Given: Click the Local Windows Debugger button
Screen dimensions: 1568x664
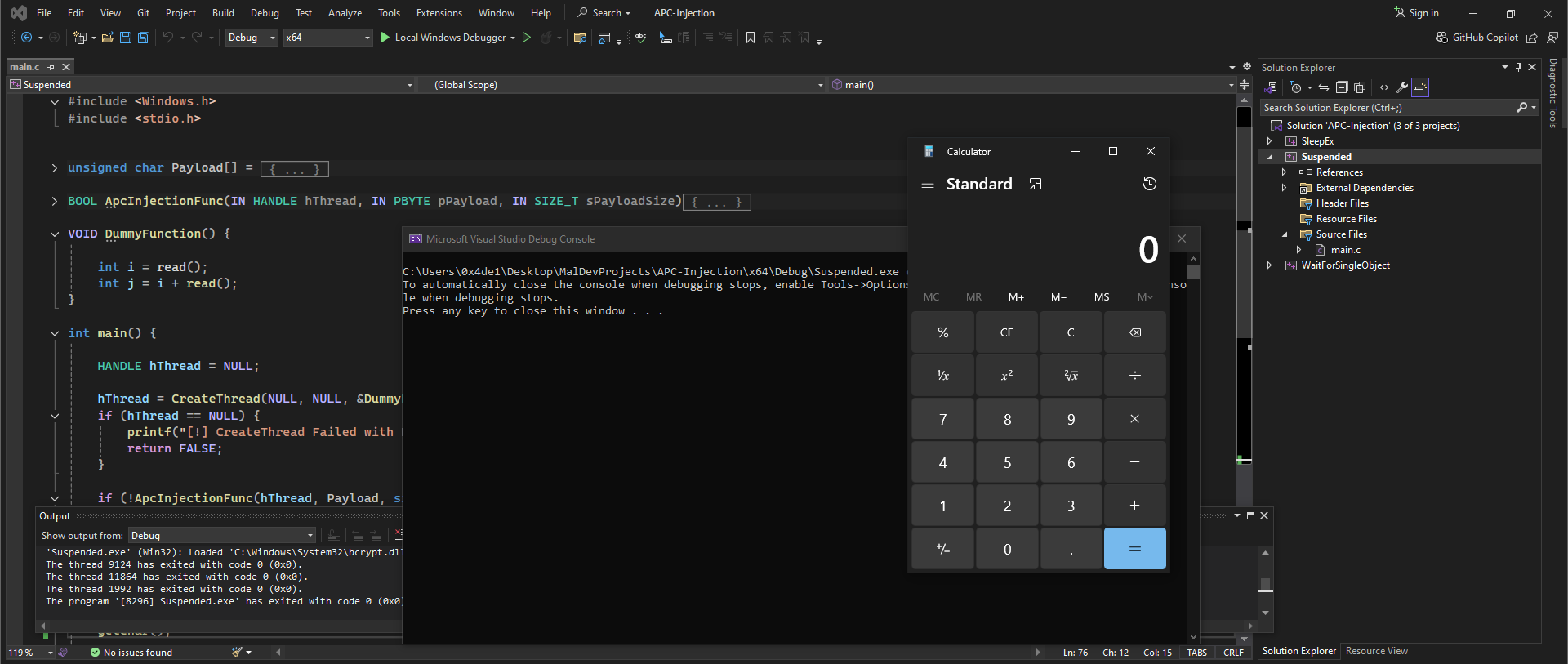Looking at the screenshot, I should [x=443, y=38].
